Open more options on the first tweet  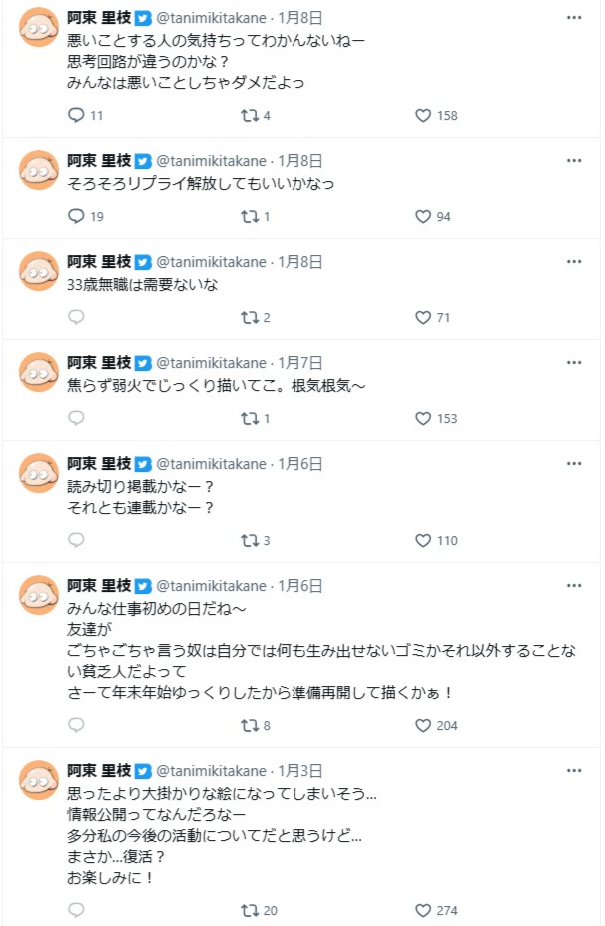click(x=574, y=18)
